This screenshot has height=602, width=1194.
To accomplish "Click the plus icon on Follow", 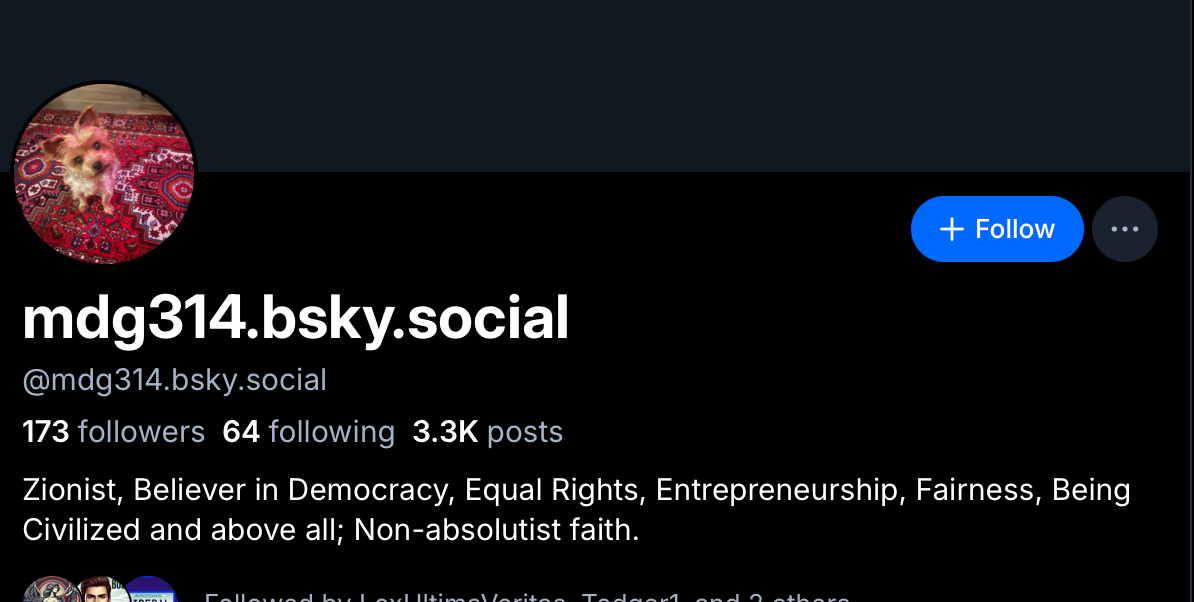I will [951, 229].
